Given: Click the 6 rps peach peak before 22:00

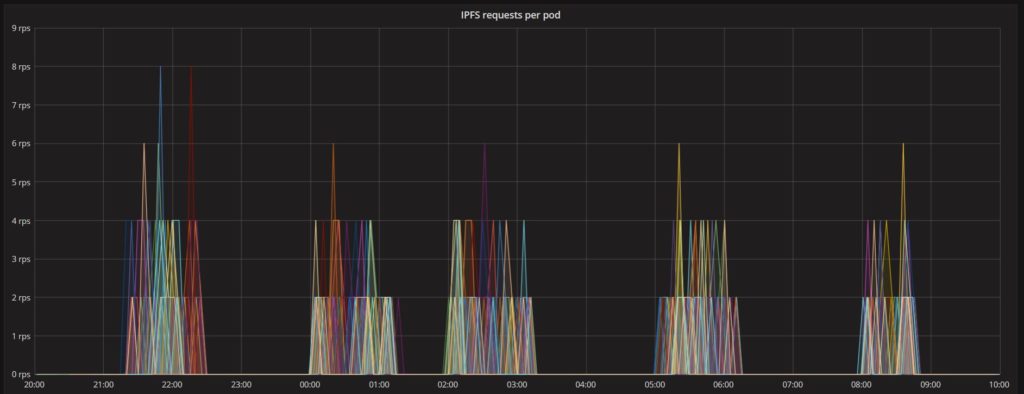Looking at the screenshot, I should pos(144,144).
